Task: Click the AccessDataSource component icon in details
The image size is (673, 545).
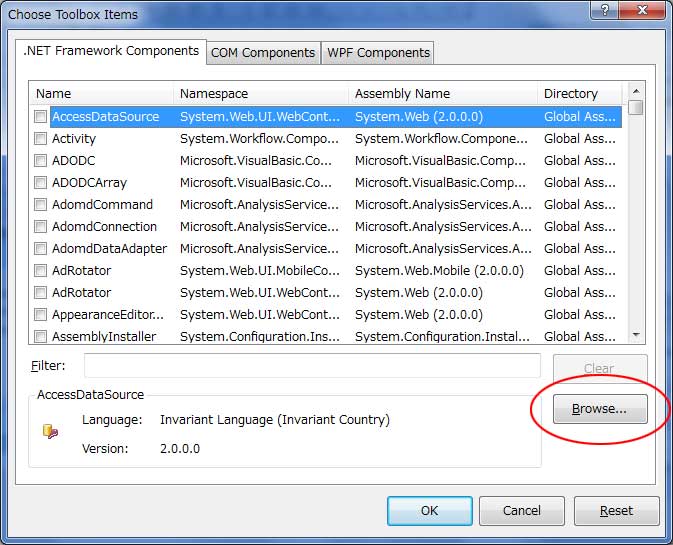Action: 50,431
